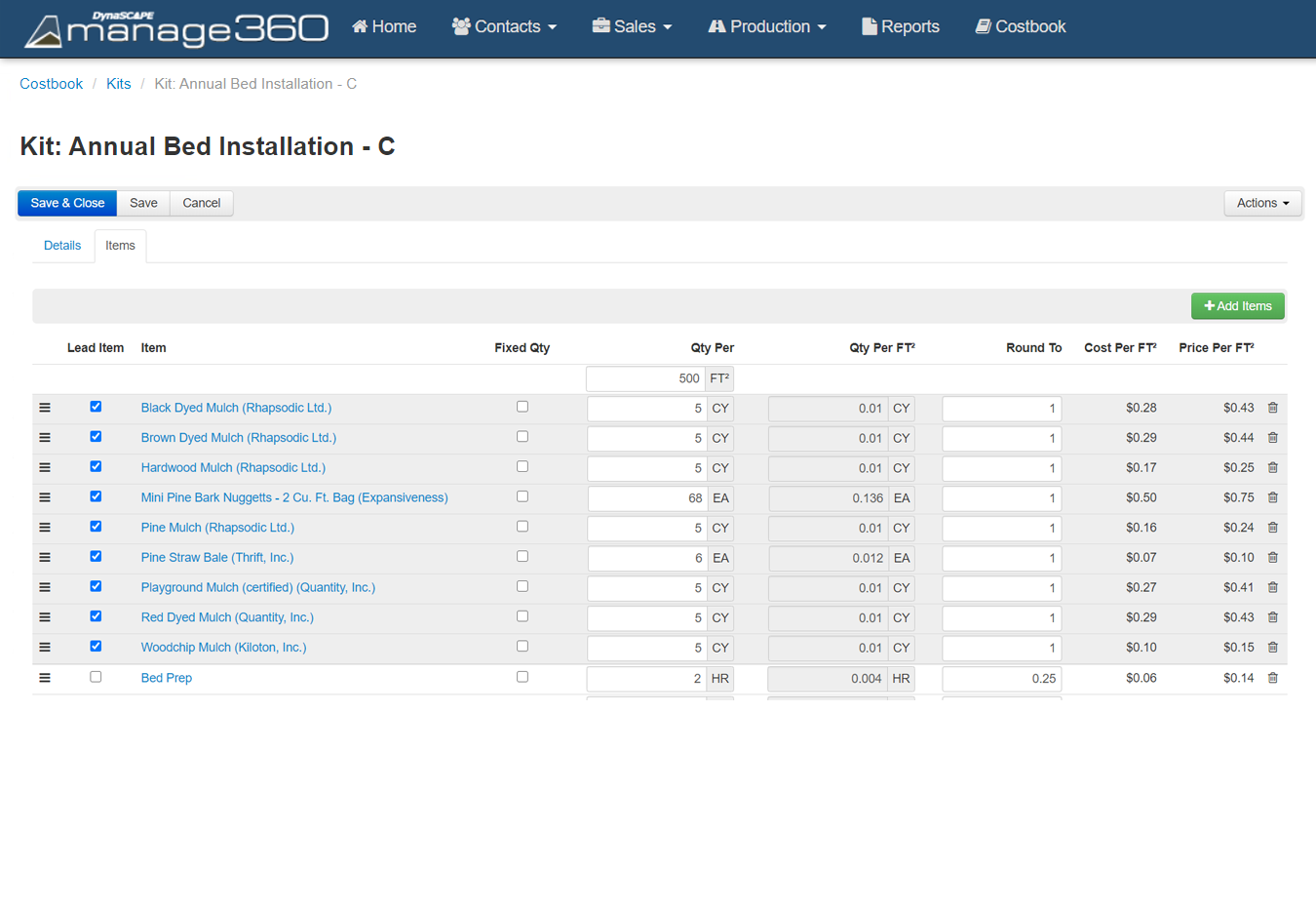Click trash icon for Woodchip Mulch row
Image resolution: width=1316 pixels, height=910 pixels.
point(1272,648)
